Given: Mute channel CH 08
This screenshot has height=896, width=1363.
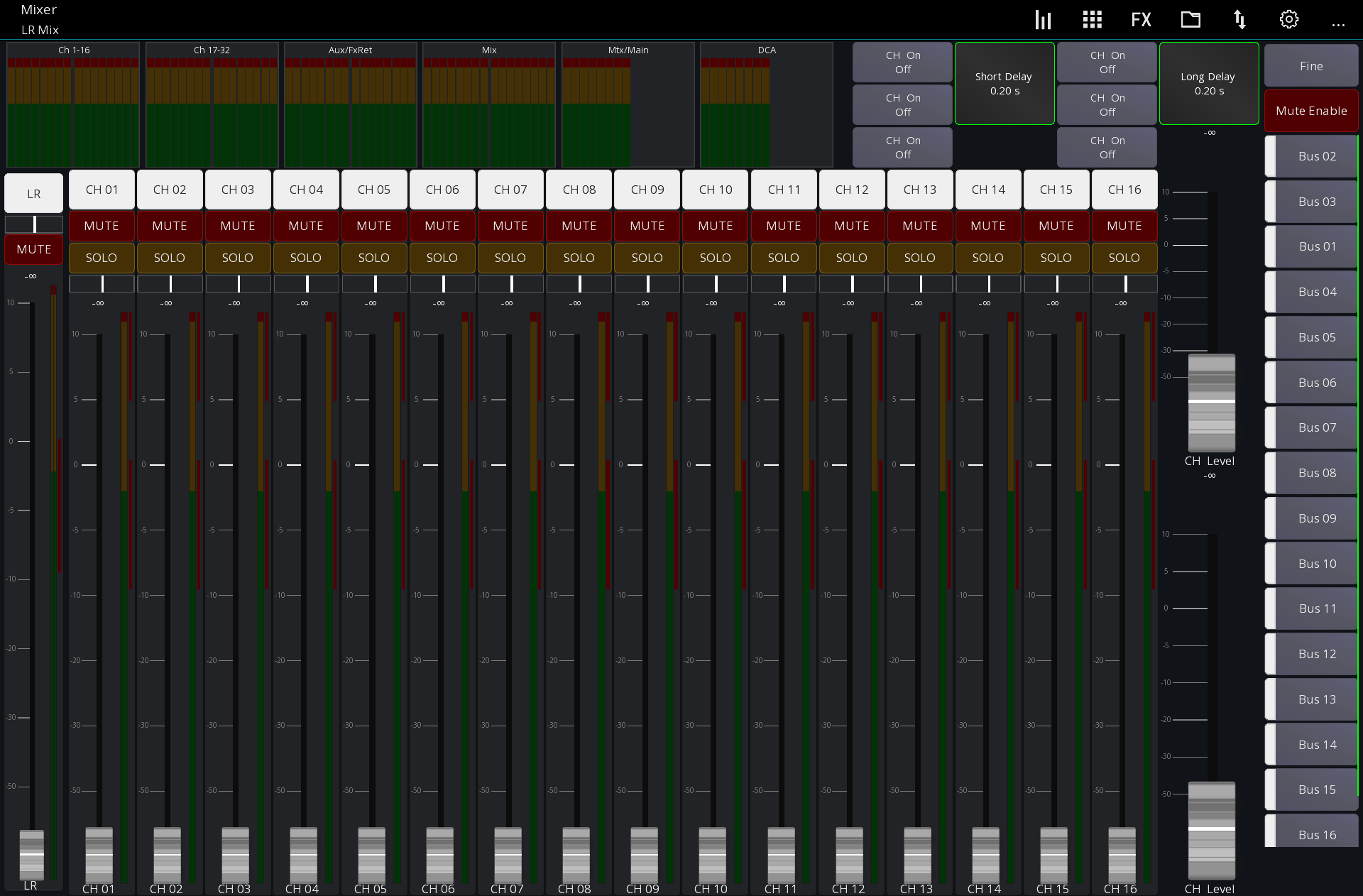Looking at the screenshot, I should (579, 226).
